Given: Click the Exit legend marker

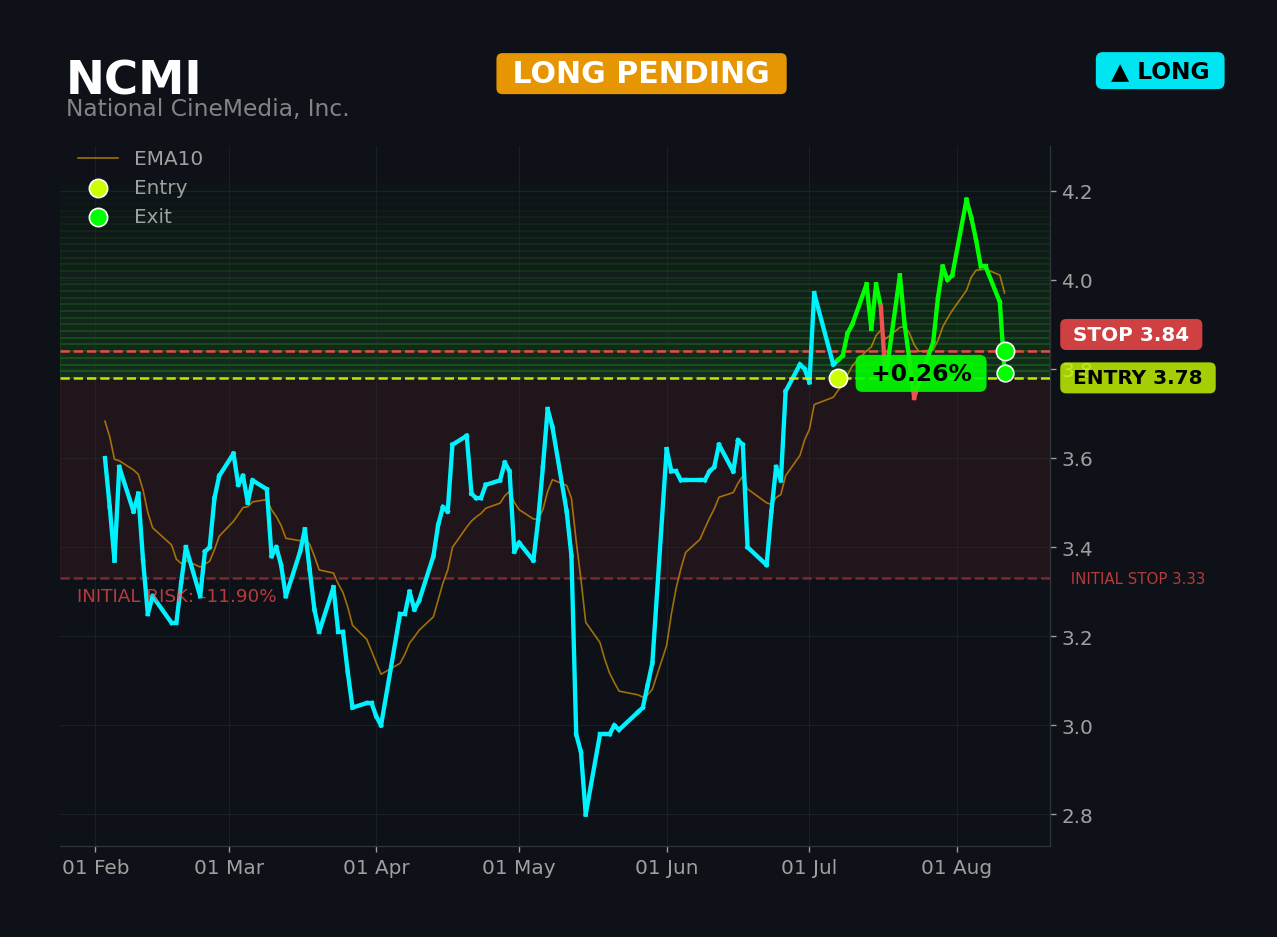Looking at the screenshot, I should pos(98,217).
